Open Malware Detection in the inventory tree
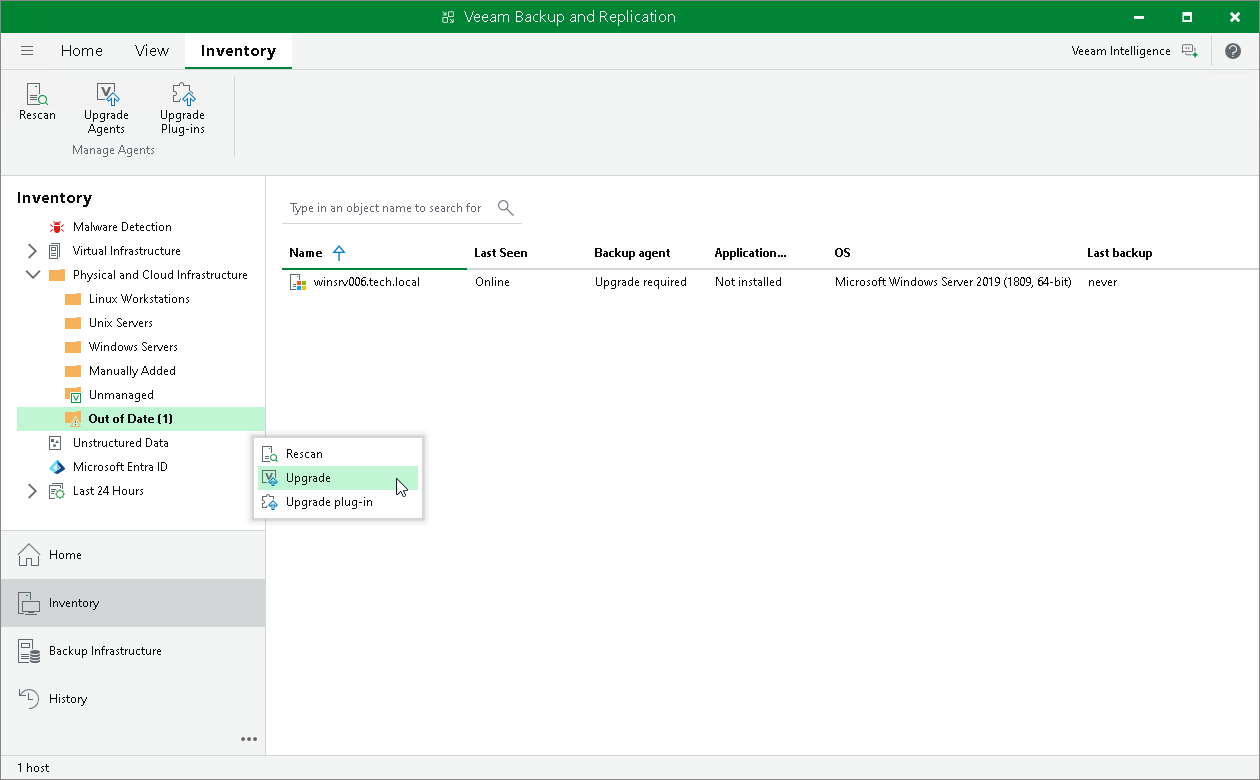 [122, 226]
